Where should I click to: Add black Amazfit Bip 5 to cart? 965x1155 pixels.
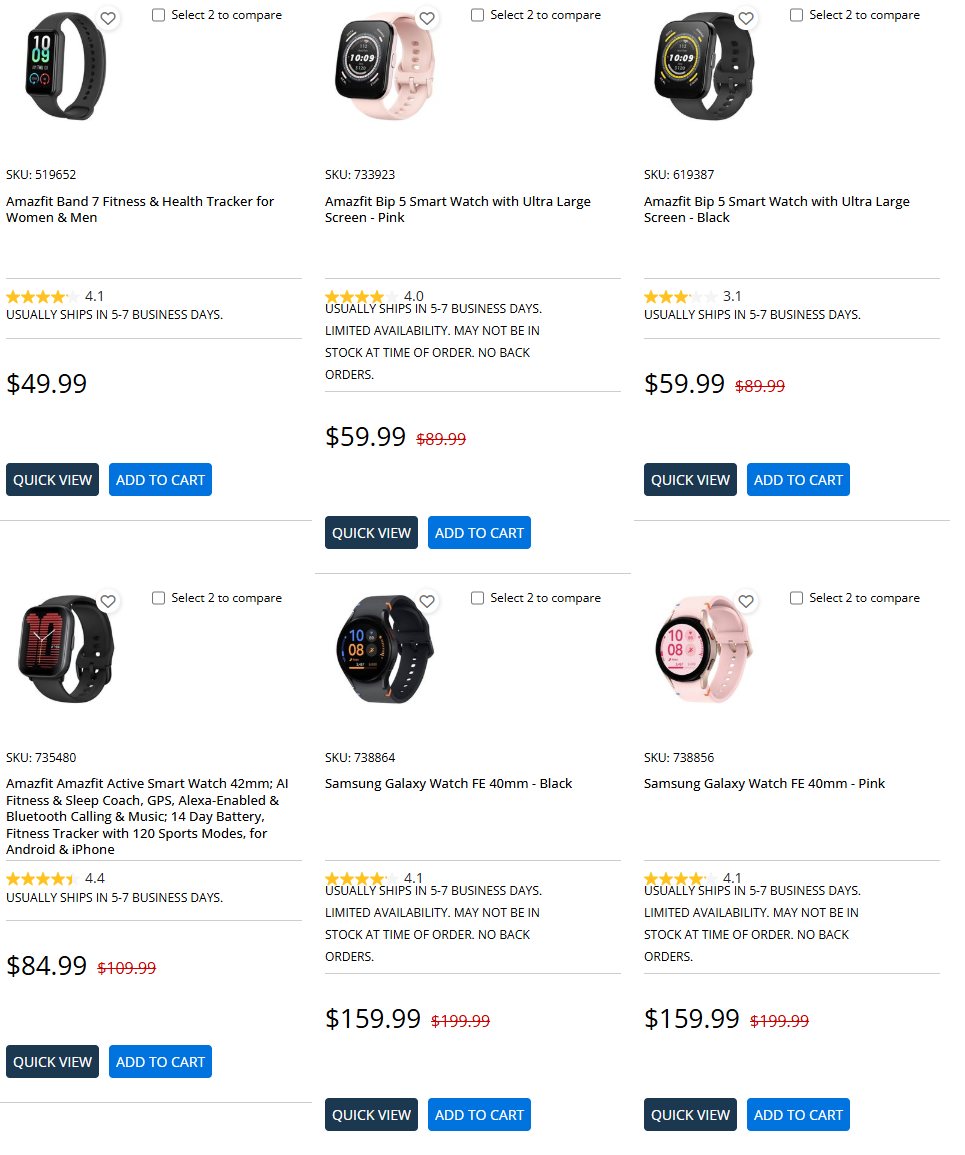click(x=798, y=479)
